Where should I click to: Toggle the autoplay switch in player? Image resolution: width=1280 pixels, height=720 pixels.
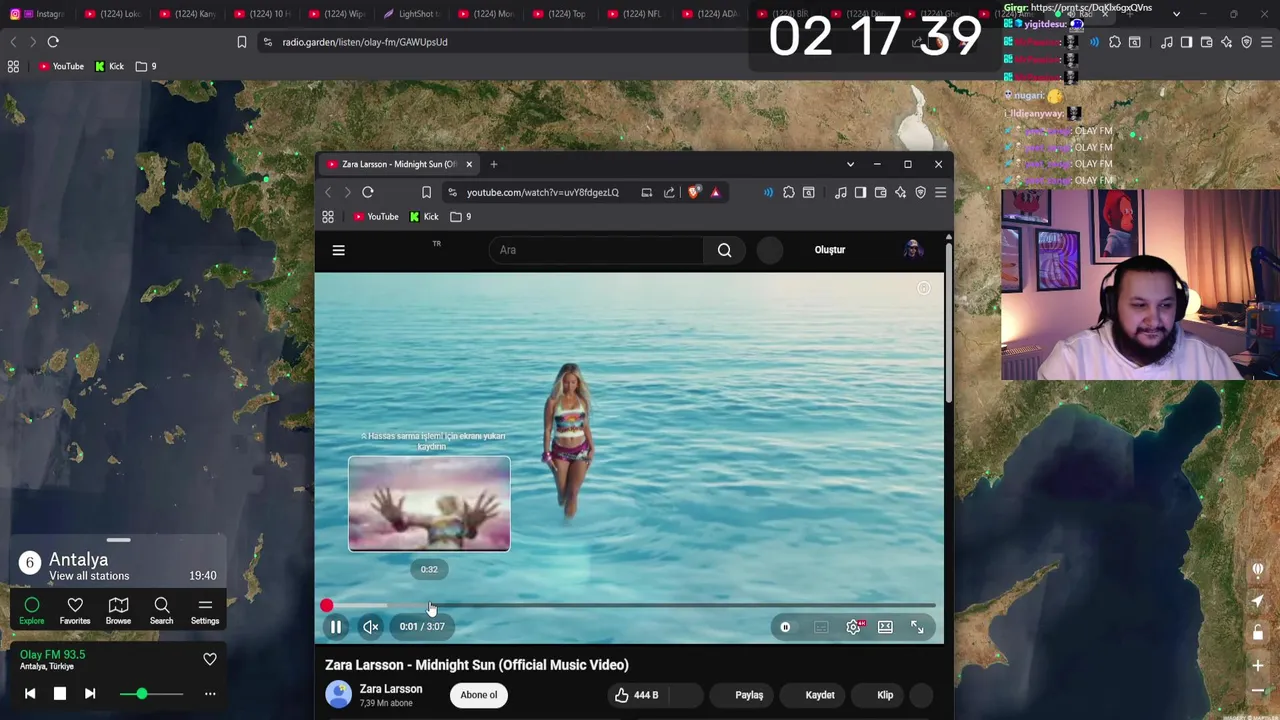pos(785,627)
